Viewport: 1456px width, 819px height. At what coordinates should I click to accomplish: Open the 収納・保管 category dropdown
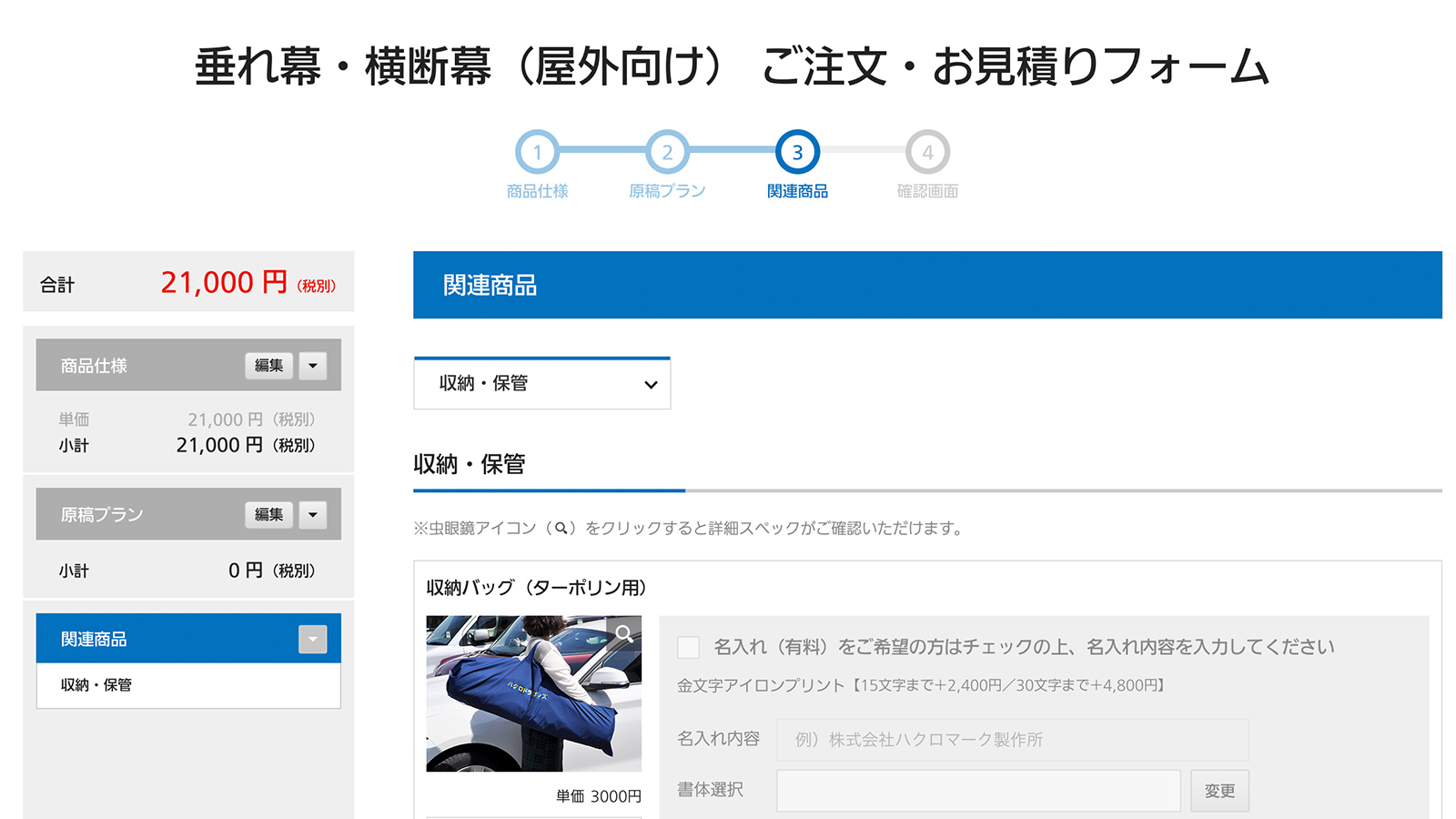[x=542, y=384]
